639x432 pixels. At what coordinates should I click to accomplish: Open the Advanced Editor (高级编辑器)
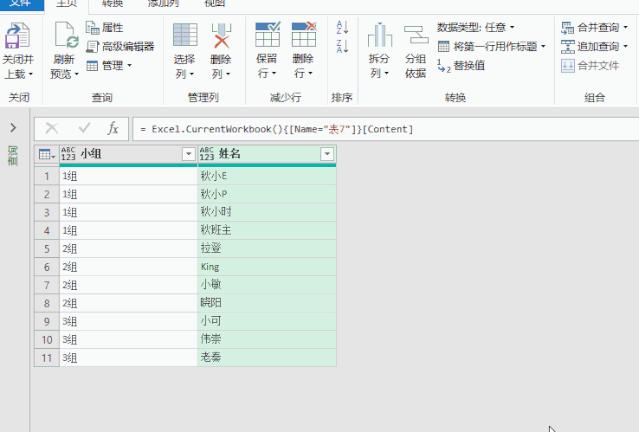tap(121, 46)
